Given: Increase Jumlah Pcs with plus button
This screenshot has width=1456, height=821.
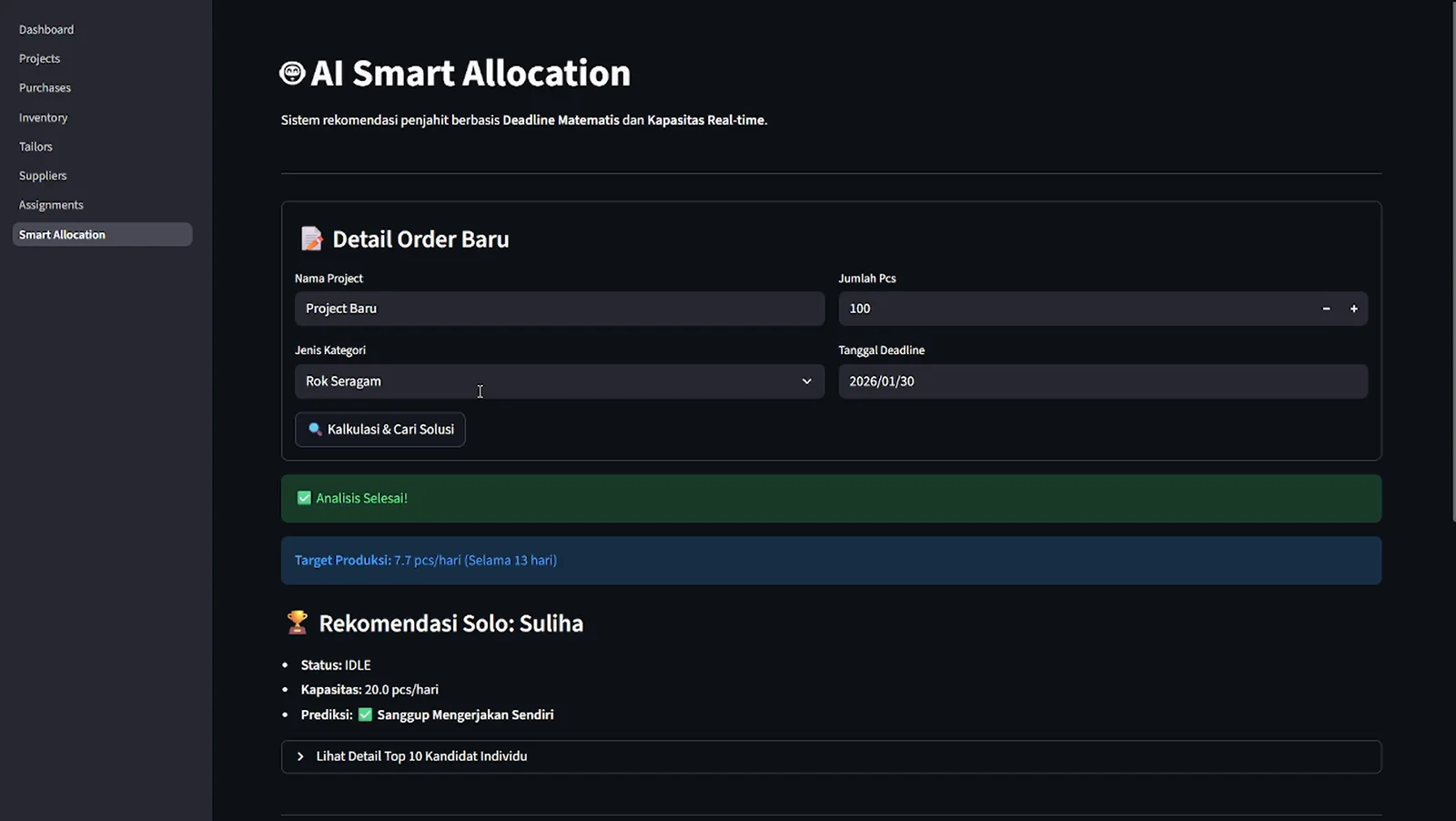Looking at the screenshot, I should 1353,309.
